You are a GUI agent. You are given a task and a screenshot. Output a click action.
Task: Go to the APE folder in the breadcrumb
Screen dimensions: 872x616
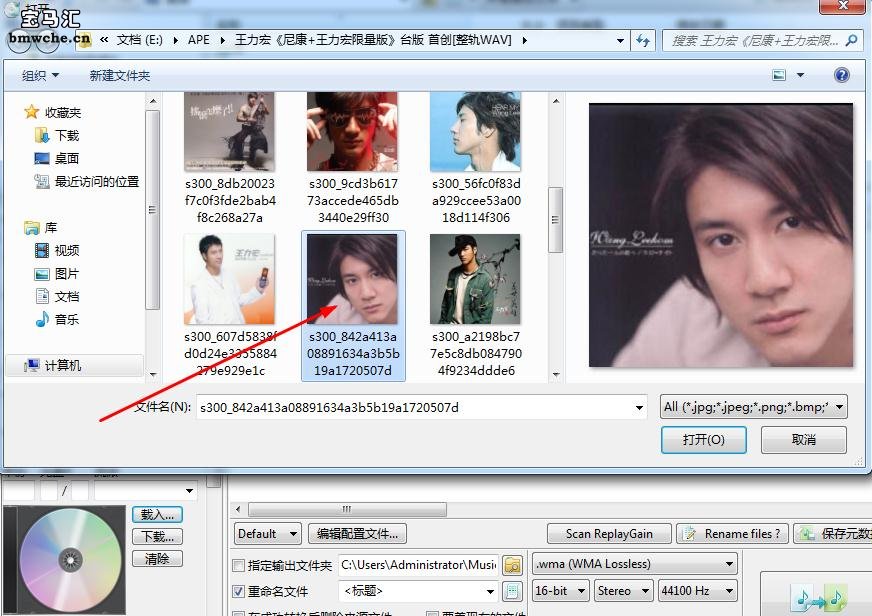[199, 40]
